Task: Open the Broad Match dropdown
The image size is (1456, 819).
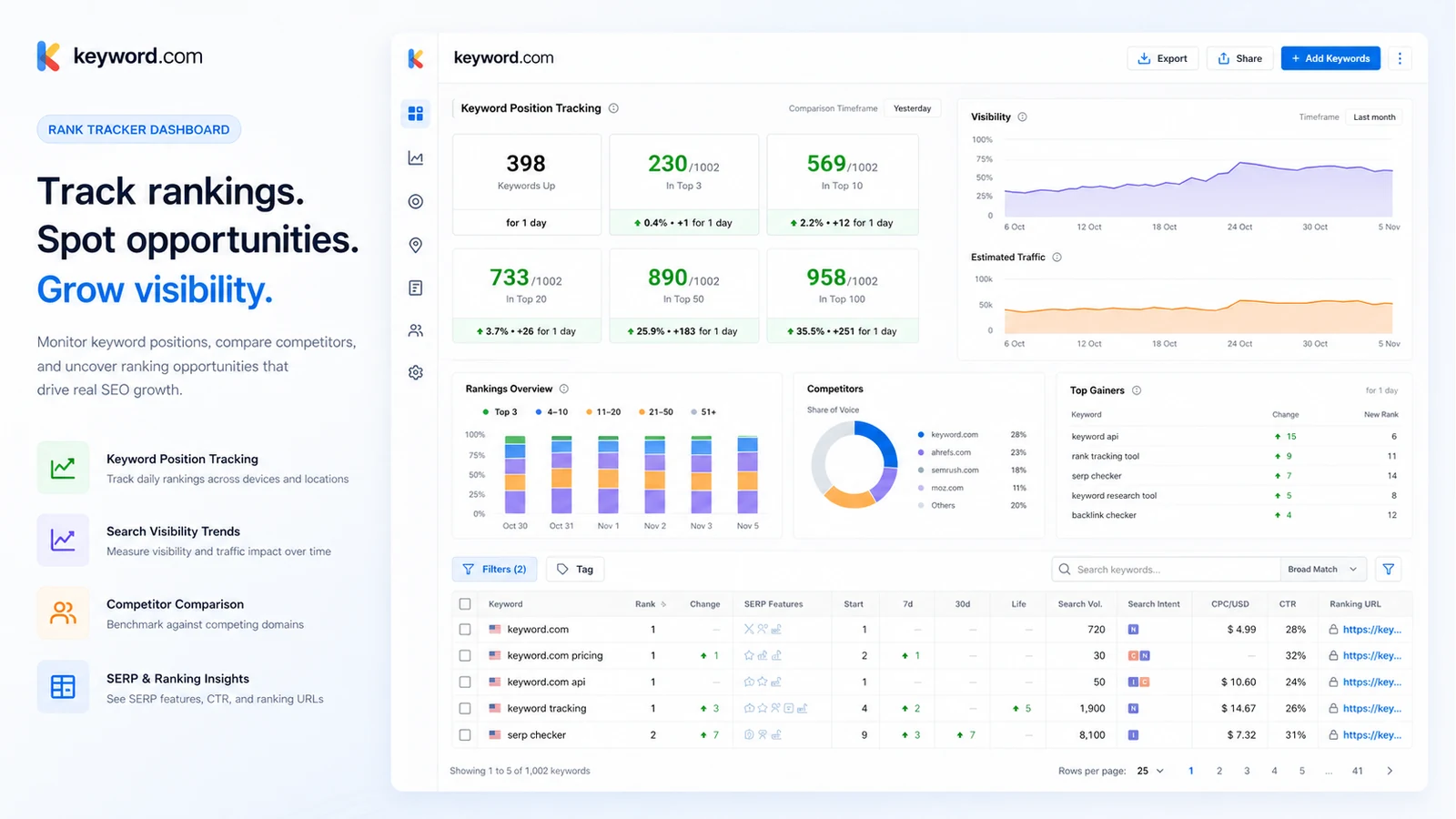Action: pos(1323,570)
